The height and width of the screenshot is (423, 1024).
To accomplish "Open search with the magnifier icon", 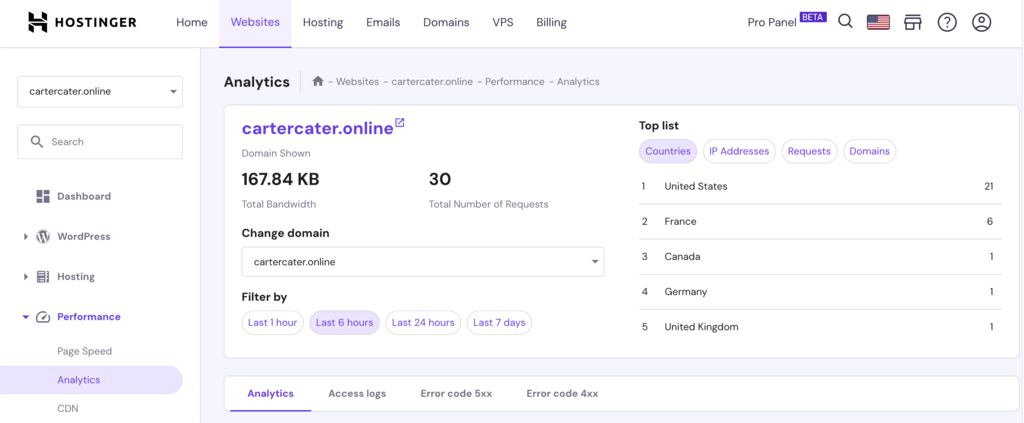I will pos(845,22).
